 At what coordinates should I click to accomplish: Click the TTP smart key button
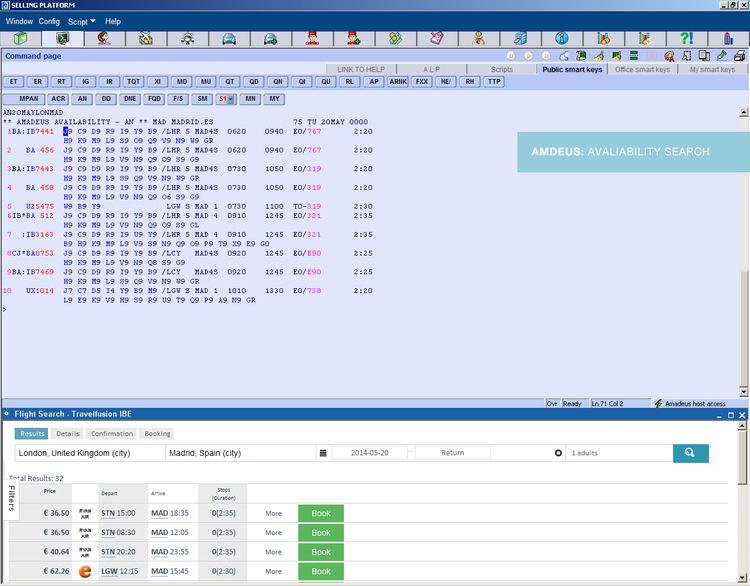[494, 82]
